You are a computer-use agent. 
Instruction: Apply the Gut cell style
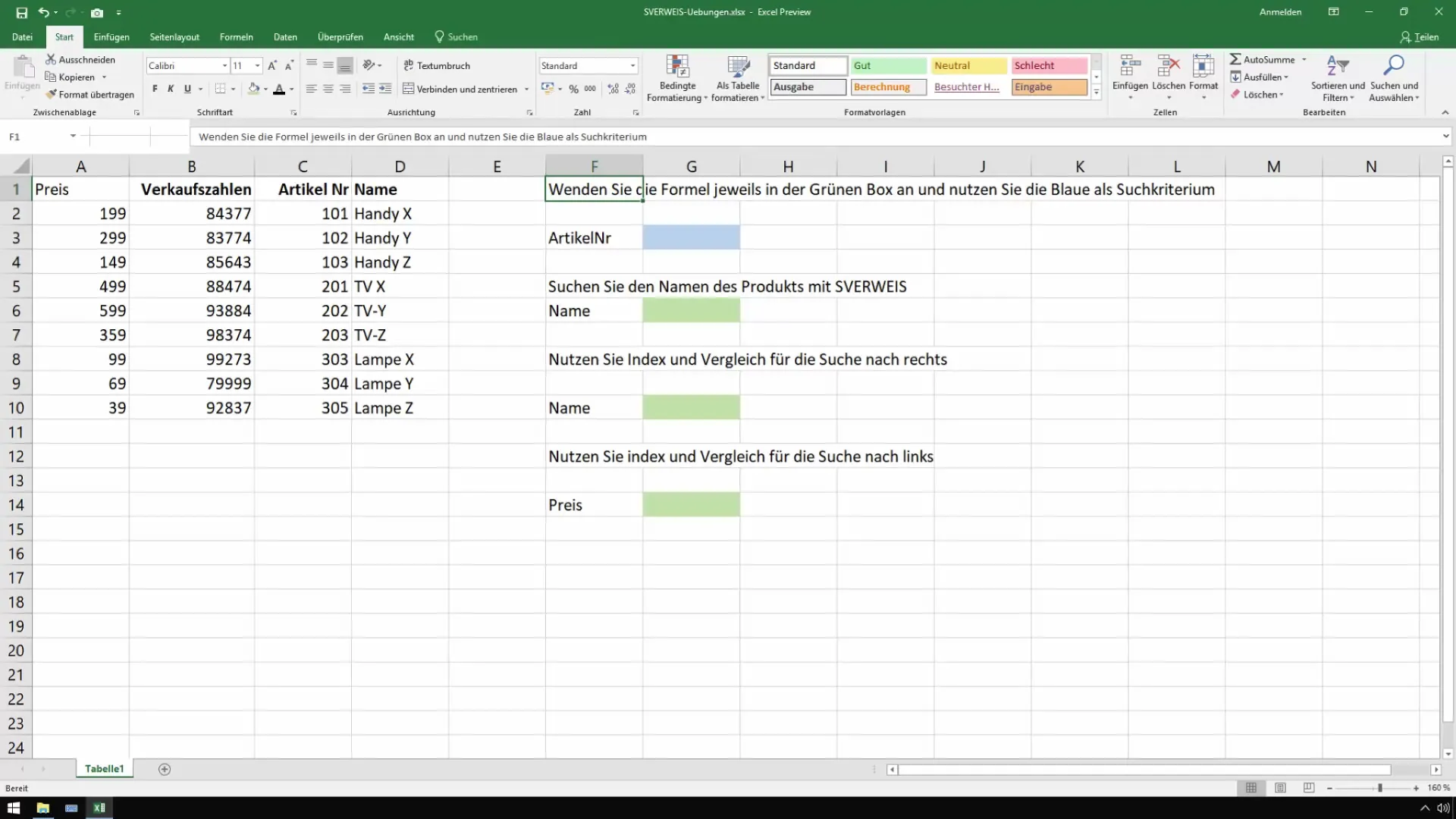[x=888, y=65]
